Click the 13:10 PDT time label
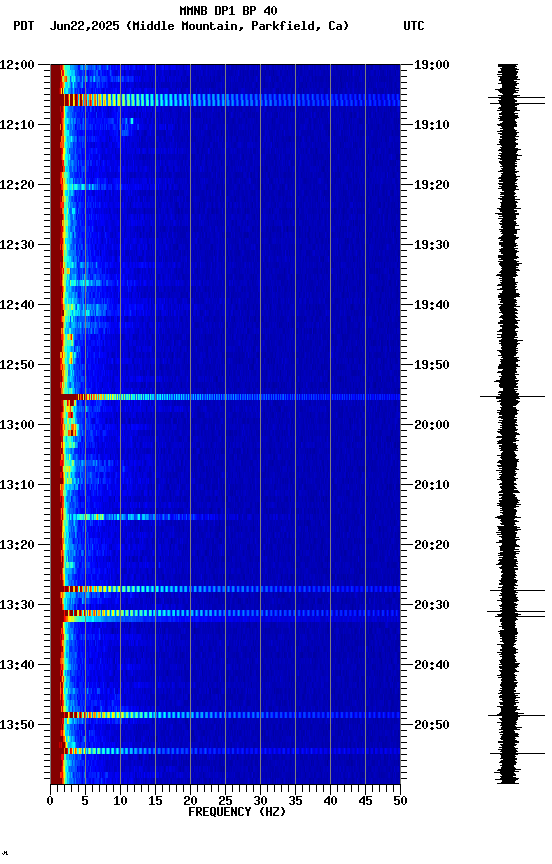552x864 pixels. tap(17, 485)
